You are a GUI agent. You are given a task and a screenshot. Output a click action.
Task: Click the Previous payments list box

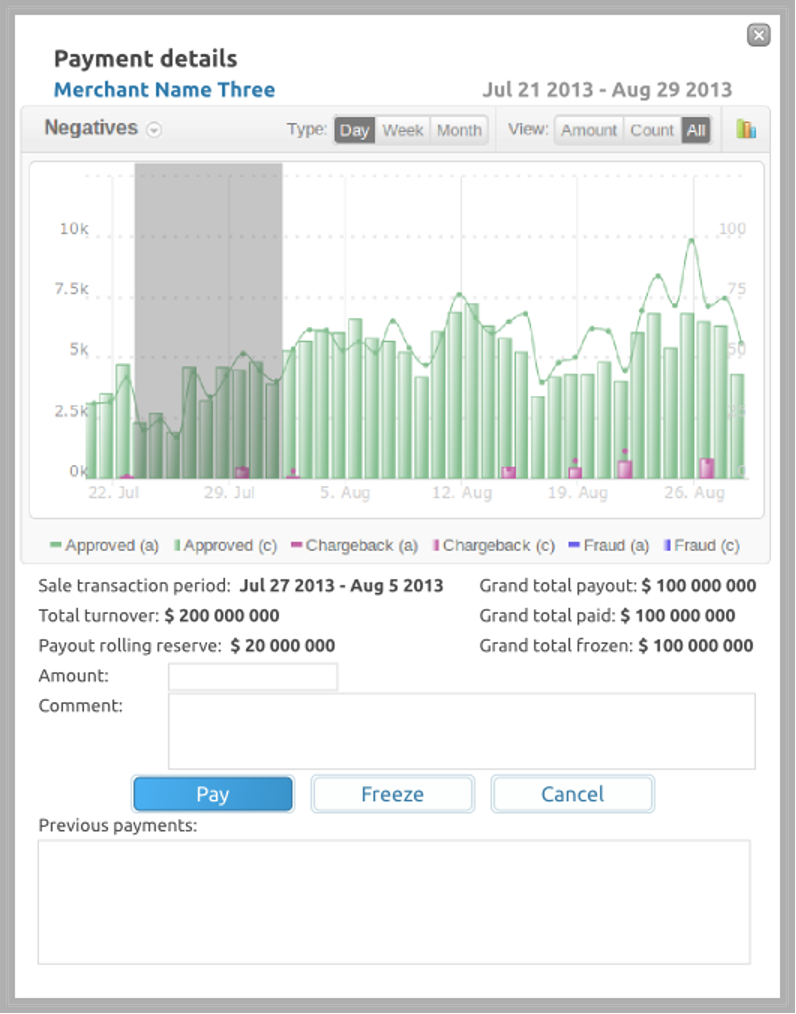click(x=394, y=901)
